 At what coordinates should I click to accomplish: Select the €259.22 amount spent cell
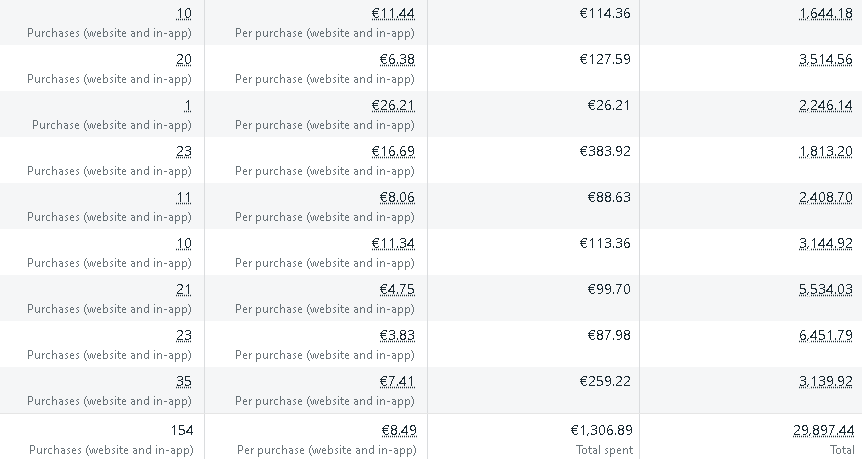[605, 381]
